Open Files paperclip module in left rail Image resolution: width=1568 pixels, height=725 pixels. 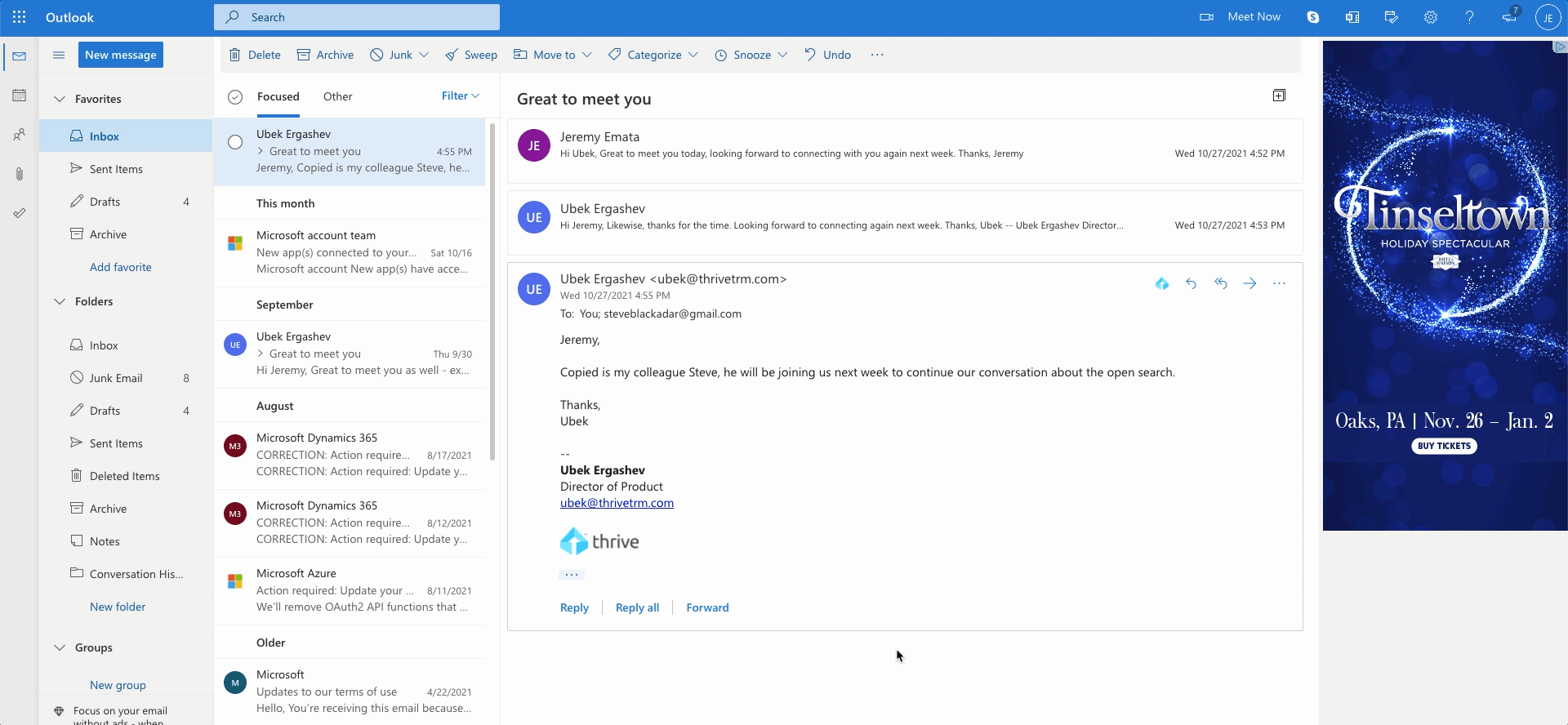click(20, 174)
